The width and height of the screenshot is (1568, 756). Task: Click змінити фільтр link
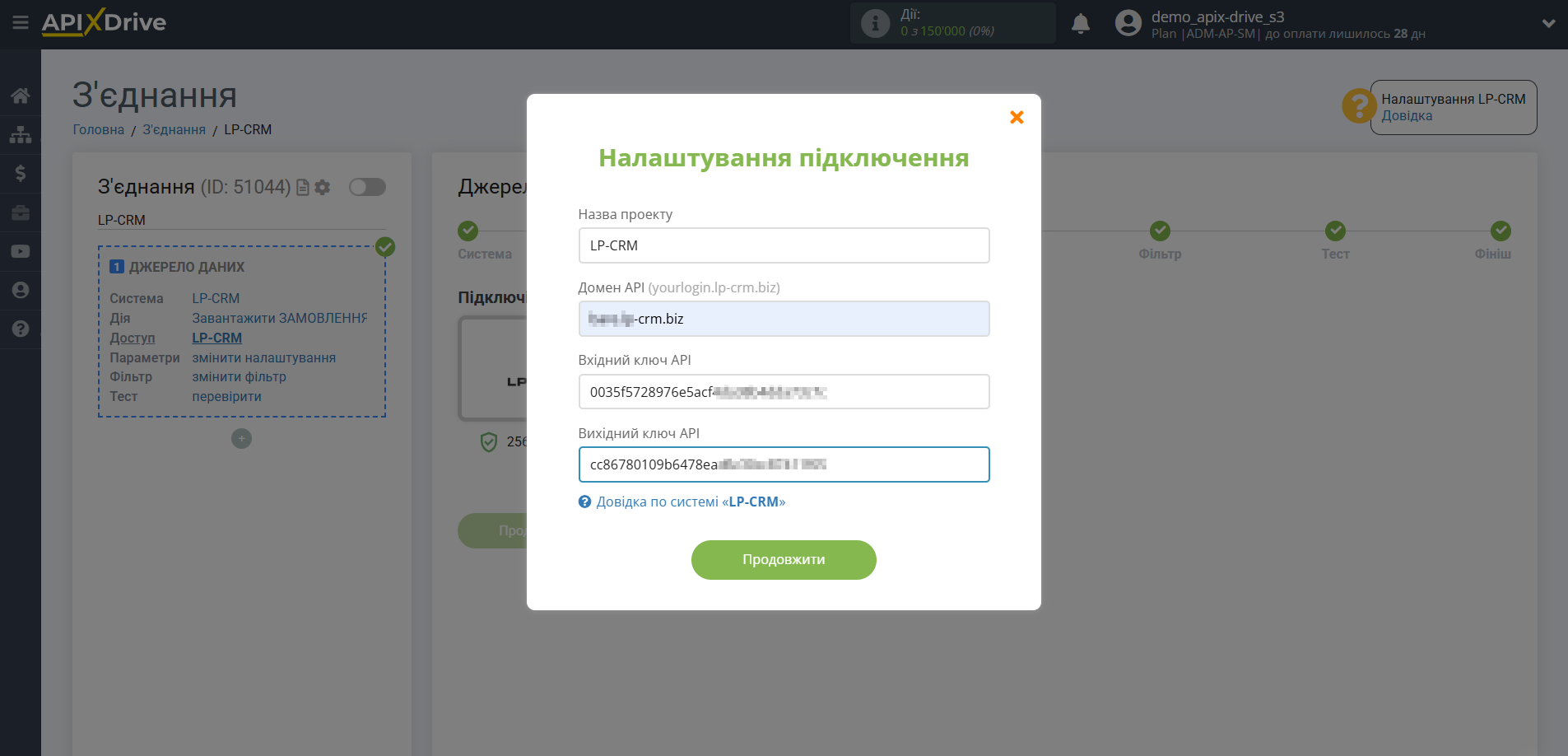(240, 377)
